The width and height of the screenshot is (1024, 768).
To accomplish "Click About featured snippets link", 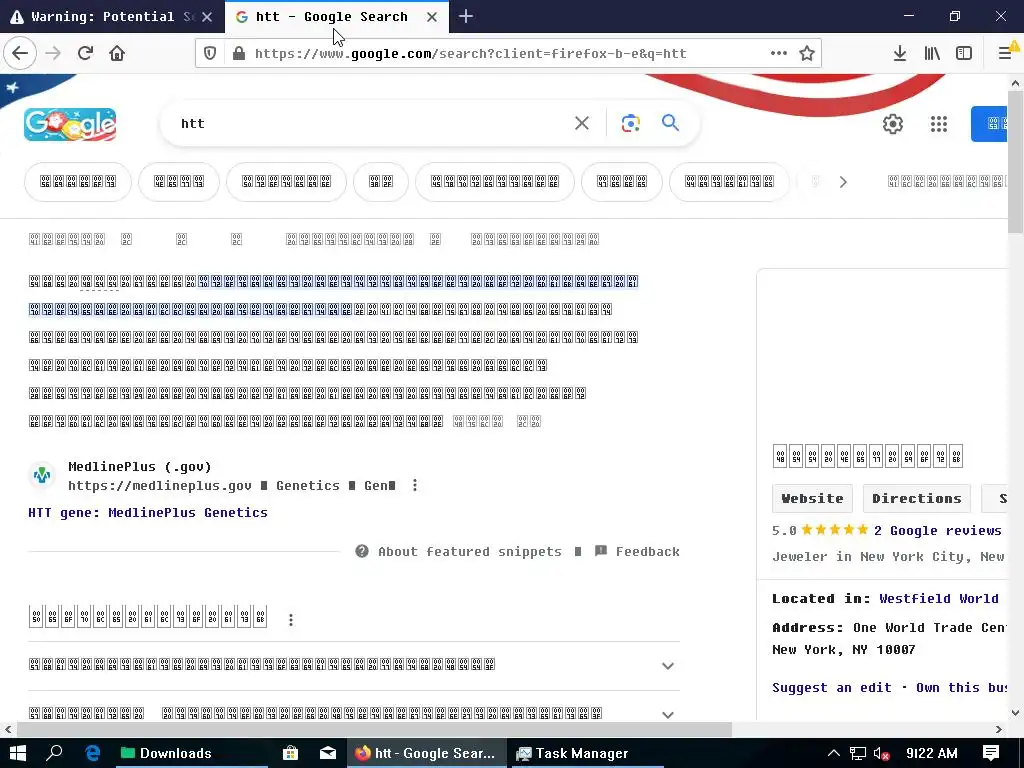I will point(470,551).
